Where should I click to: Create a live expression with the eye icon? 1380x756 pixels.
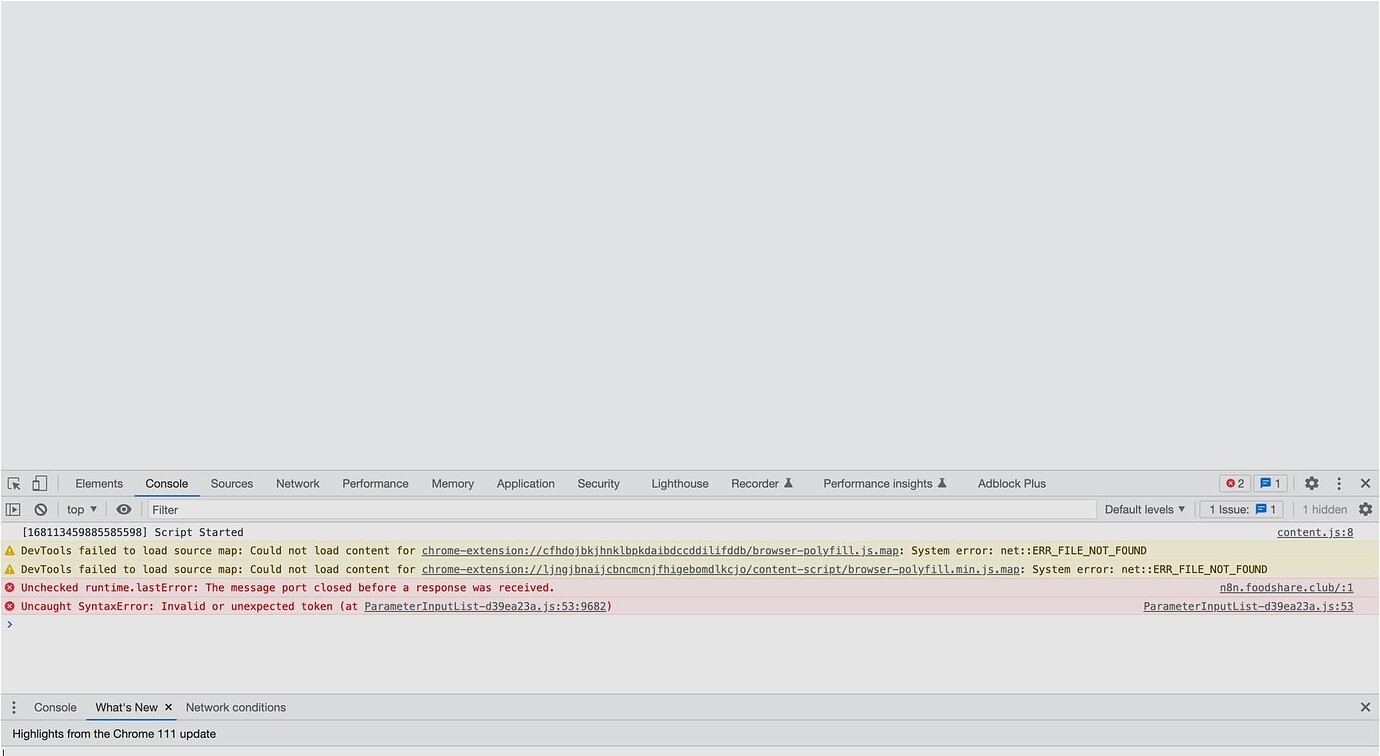(123, 509)
